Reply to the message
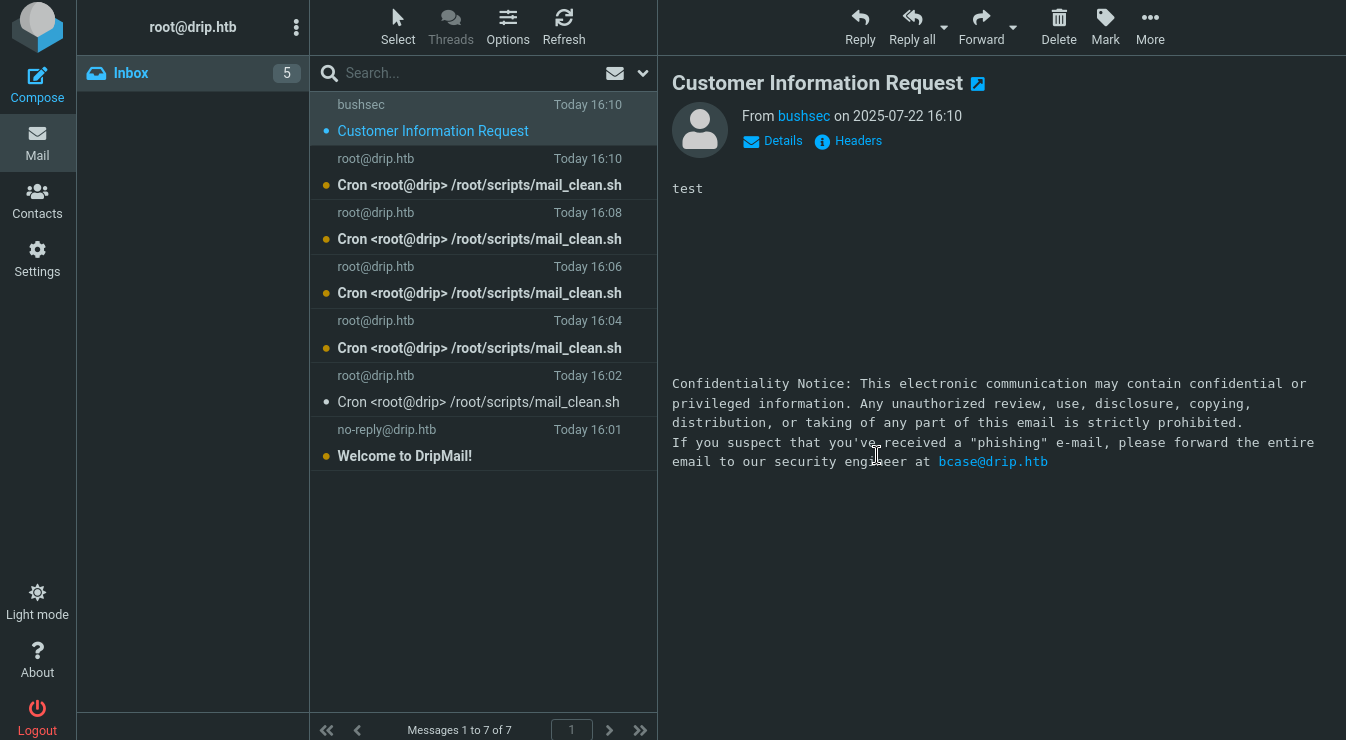 (860, 28)
